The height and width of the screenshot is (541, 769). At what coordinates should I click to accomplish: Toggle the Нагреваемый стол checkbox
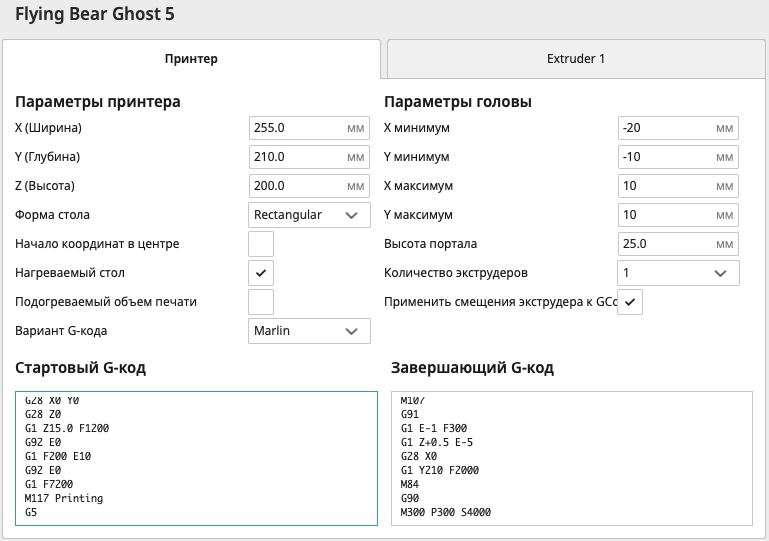click(x=261, y=273)
